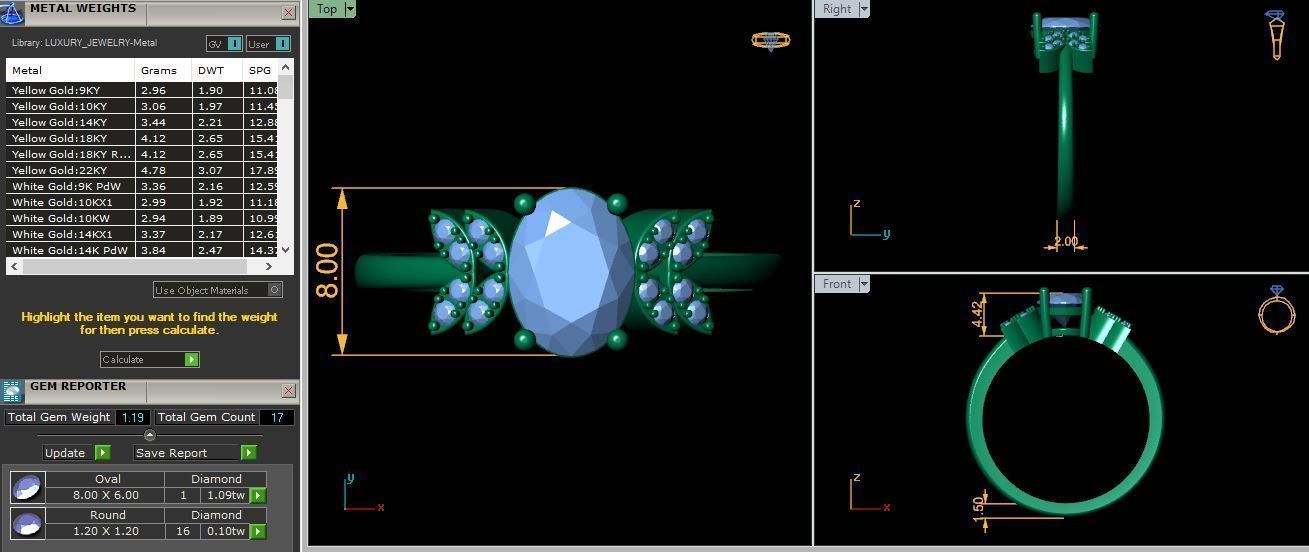1309x552 pixels.
Task: Select the White Gold:10KX1 row
Action: click(143, 202)
